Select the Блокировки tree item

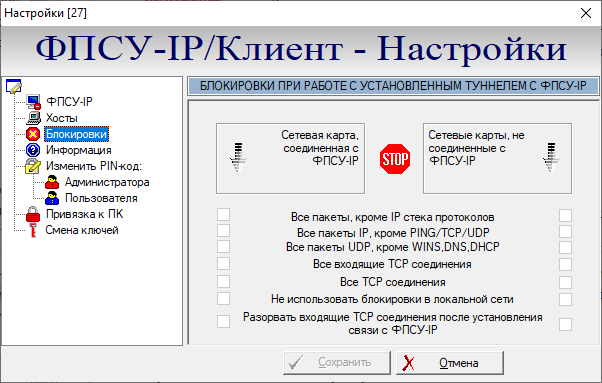76,134
